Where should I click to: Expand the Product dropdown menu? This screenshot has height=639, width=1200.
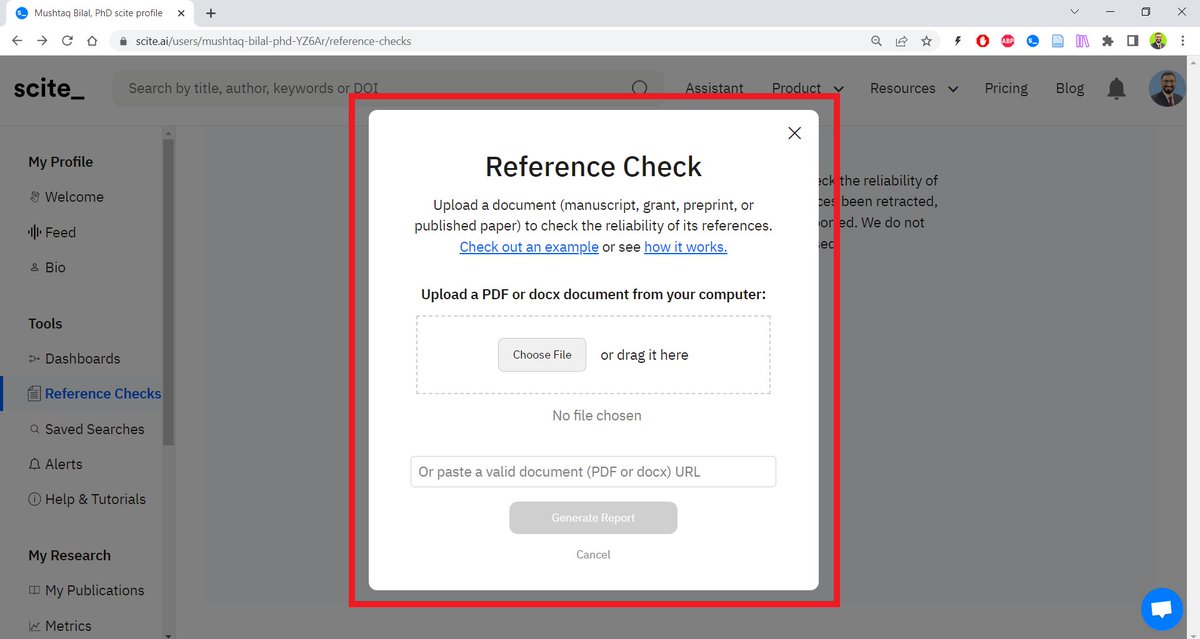click(806, 88)
